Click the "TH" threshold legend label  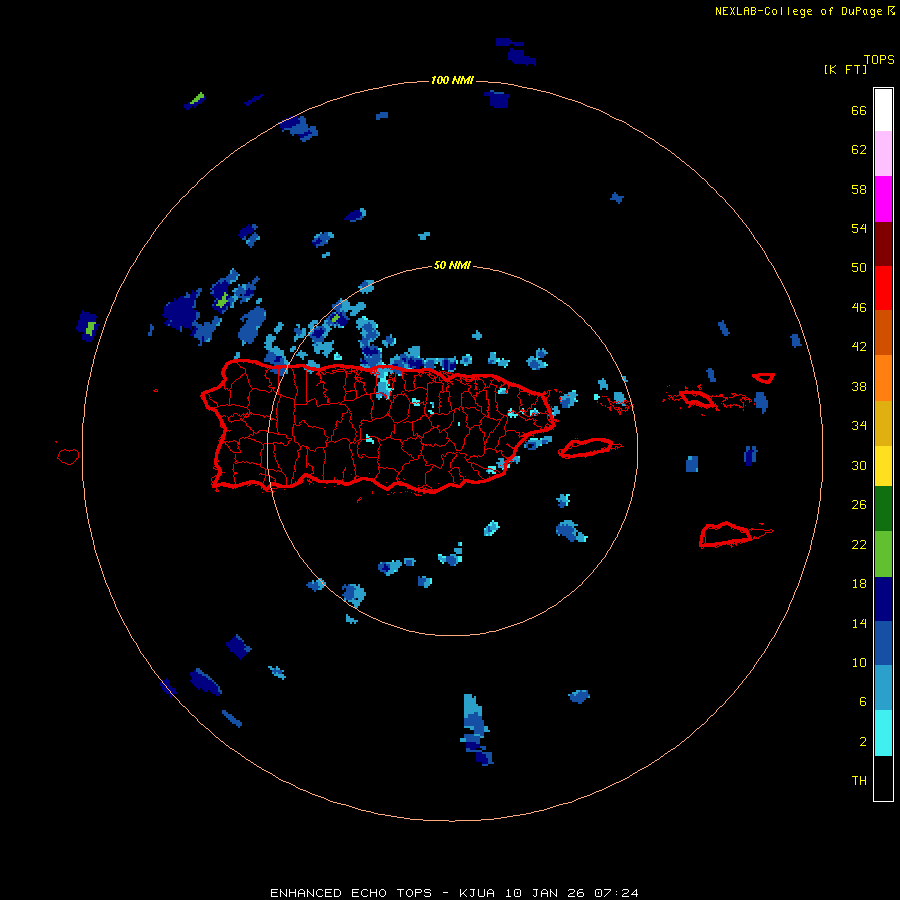[x=859, y=781]
